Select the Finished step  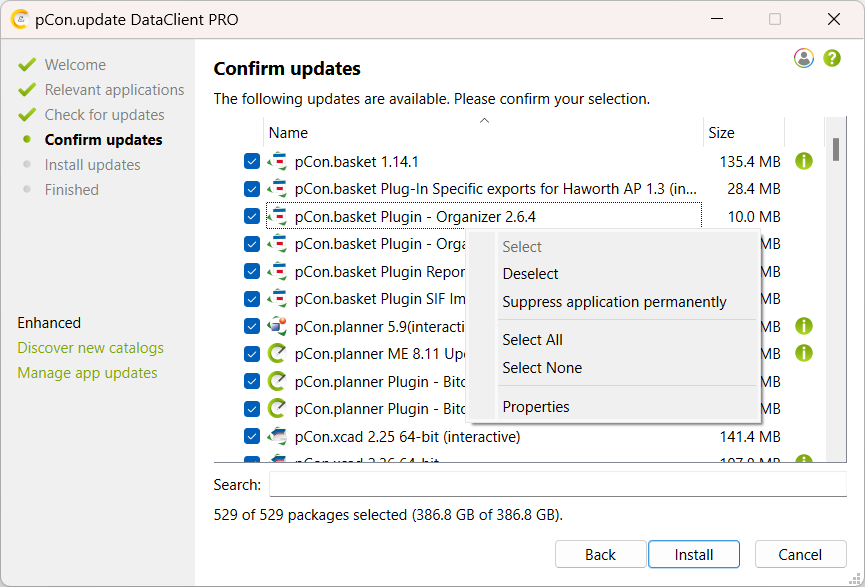point(72,190)
